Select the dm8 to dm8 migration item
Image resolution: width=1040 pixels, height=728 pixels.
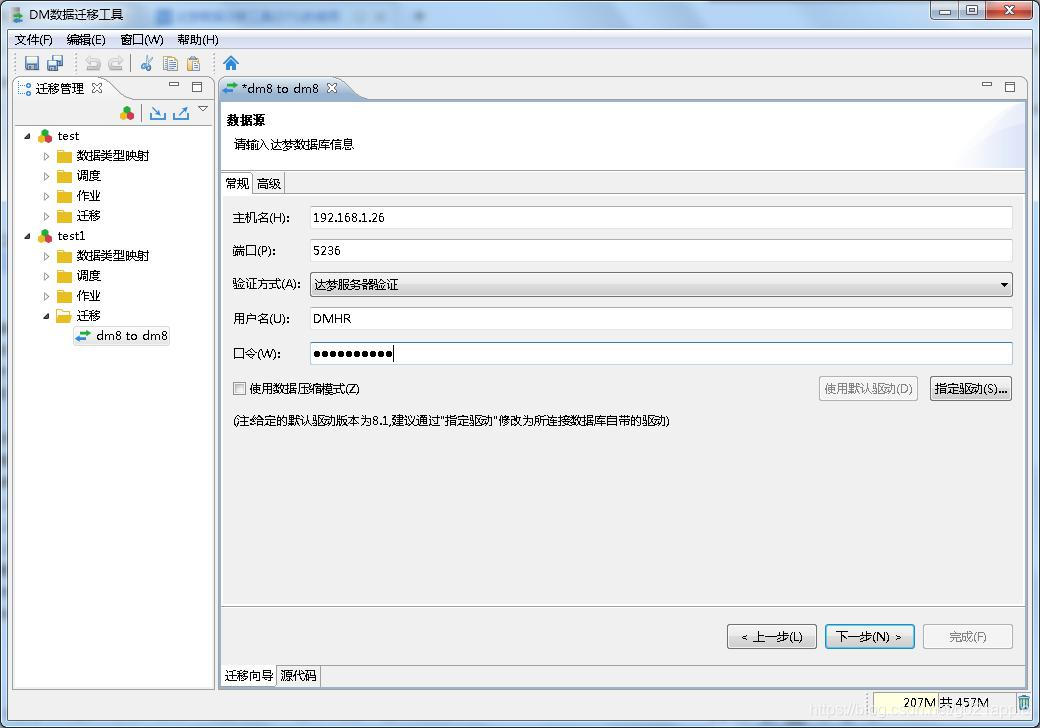click(x=121, y=335)
